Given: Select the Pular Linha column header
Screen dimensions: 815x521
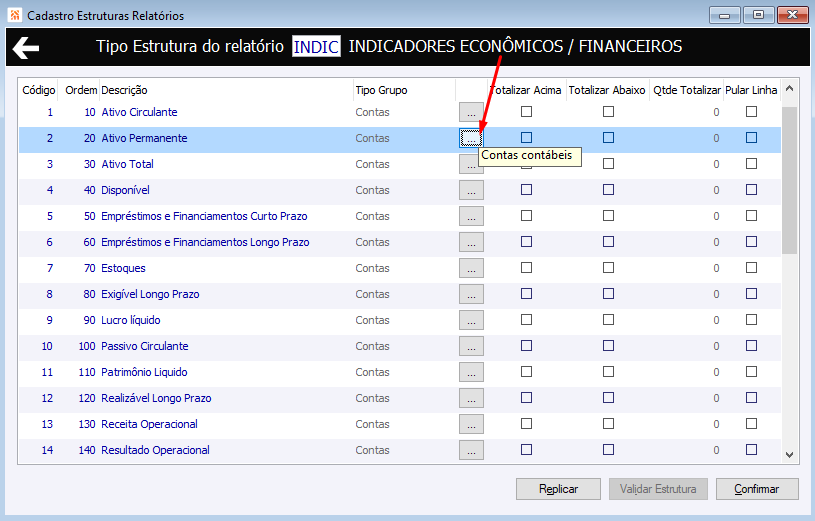Looking at the screenshot, I should 751,90.
